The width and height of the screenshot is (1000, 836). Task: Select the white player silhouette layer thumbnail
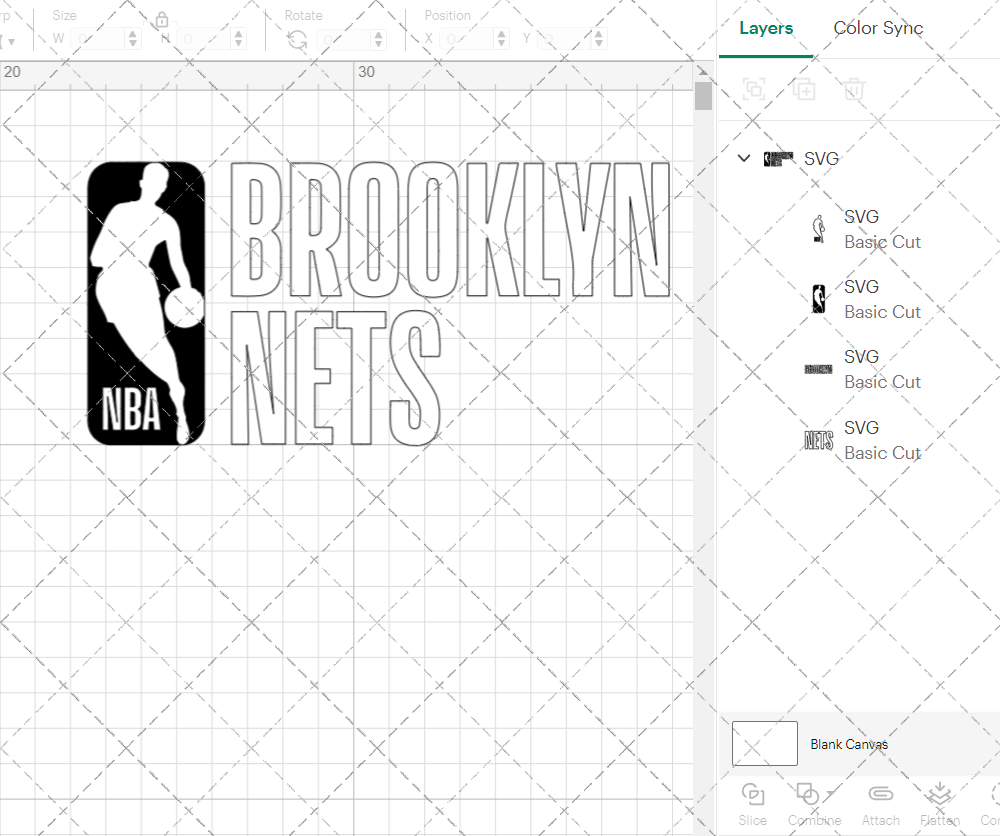pos(818,229)
